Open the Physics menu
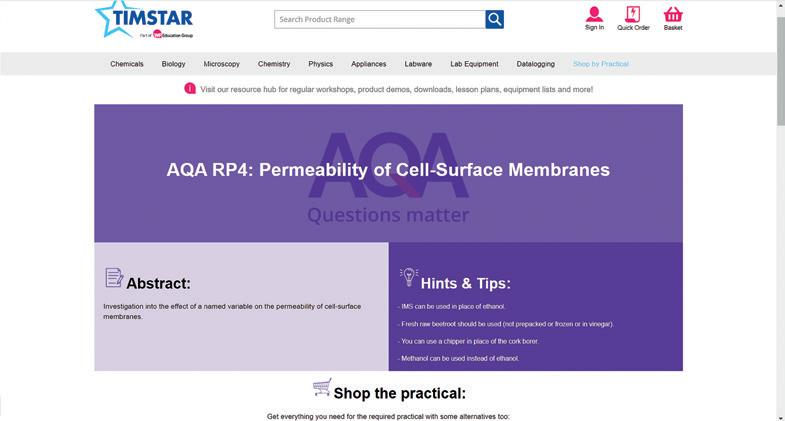This screenshot has height=421, width=785. [x=320, y=64]
